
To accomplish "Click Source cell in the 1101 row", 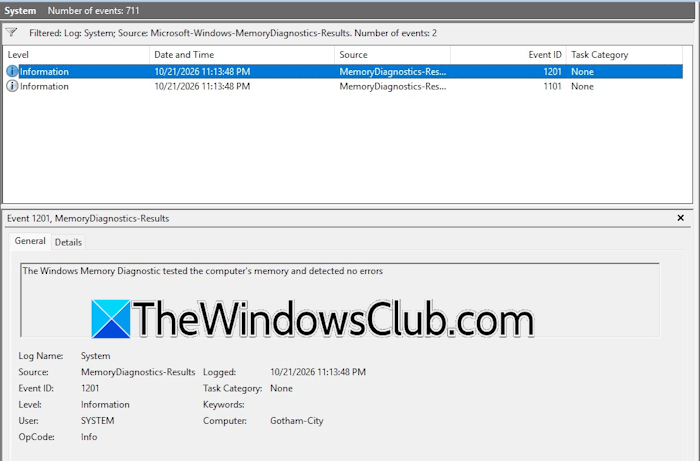I will point(392,86).
